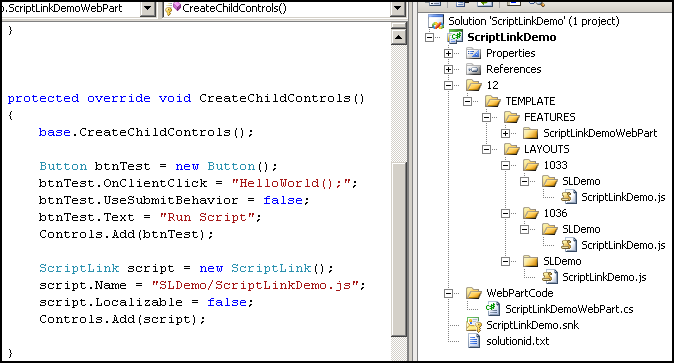Click "false" on the script.Localizable line
Viewport: 674px width, 363px height.
[x=227, y=302]
